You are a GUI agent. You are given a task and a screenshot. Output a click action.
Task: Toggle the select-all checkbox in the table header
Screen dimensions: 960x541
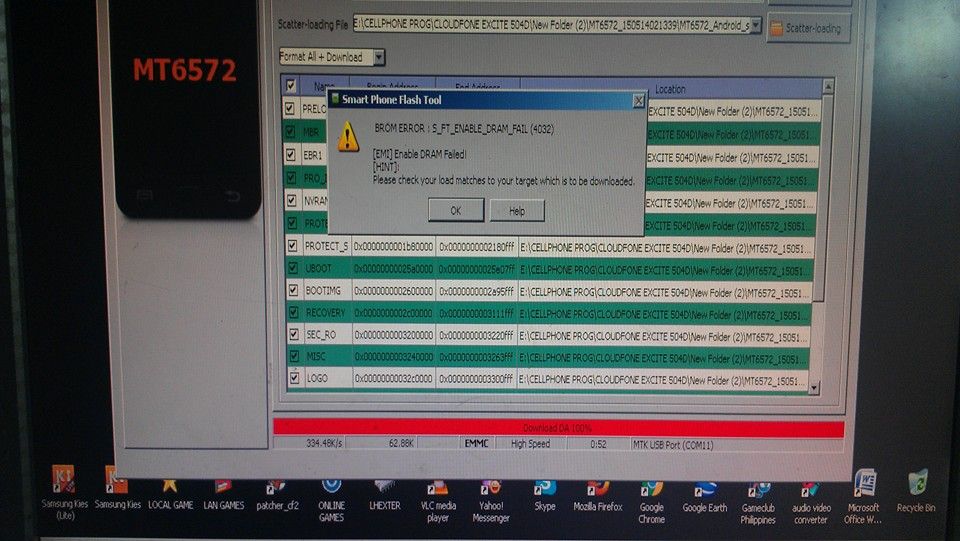(291, 85)
